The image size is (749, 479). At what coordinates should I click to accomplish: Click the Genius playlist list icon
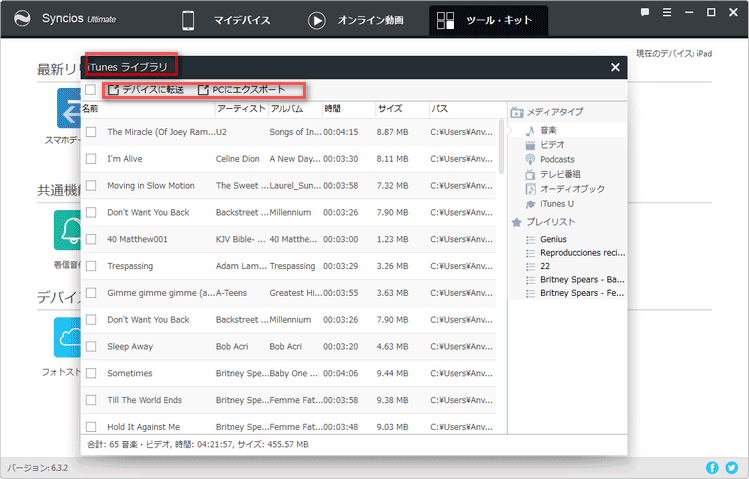[530, 240]
